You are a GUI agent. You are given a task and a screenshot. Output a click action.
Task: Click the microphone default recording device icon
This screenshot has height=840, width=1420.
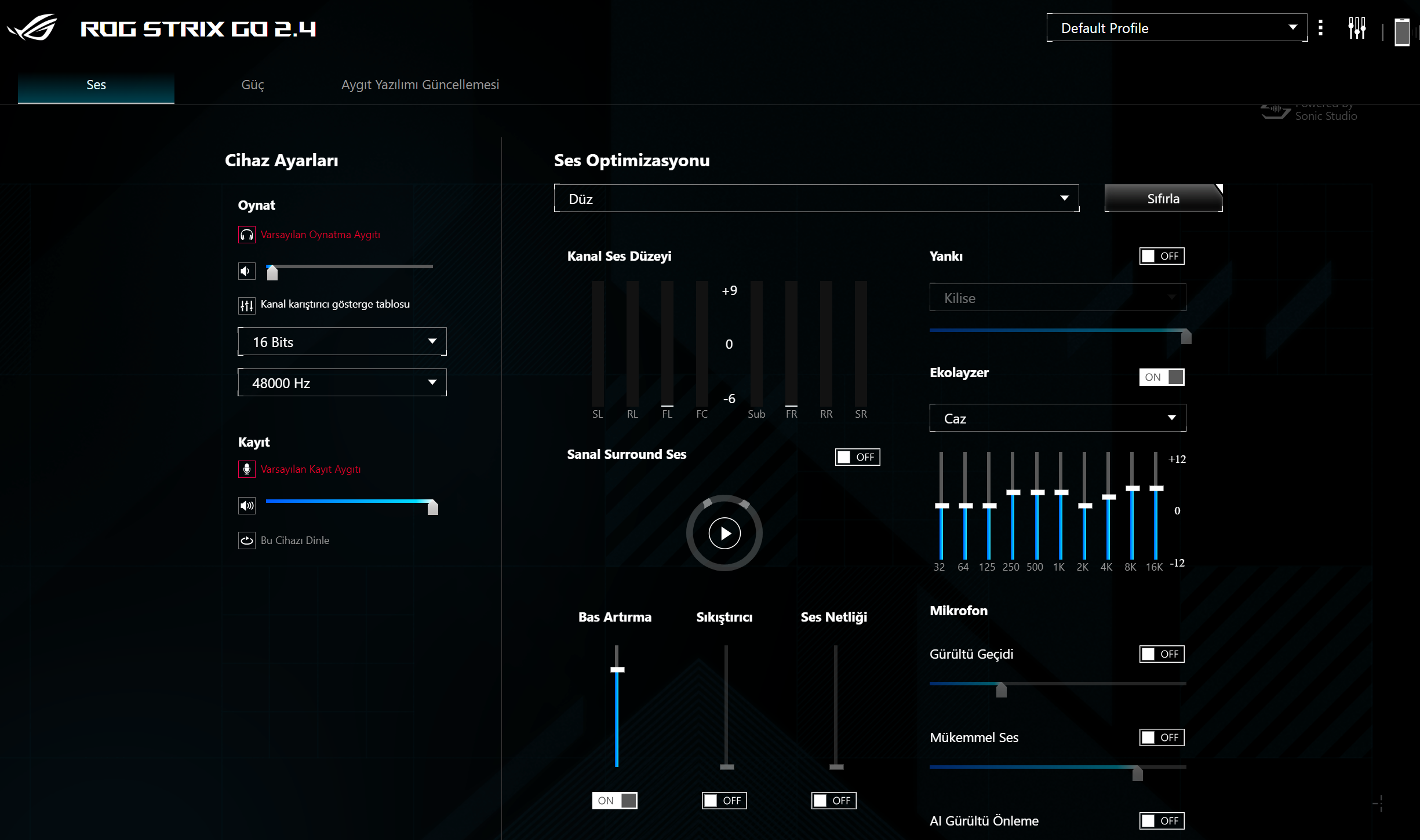coord(247,469)
